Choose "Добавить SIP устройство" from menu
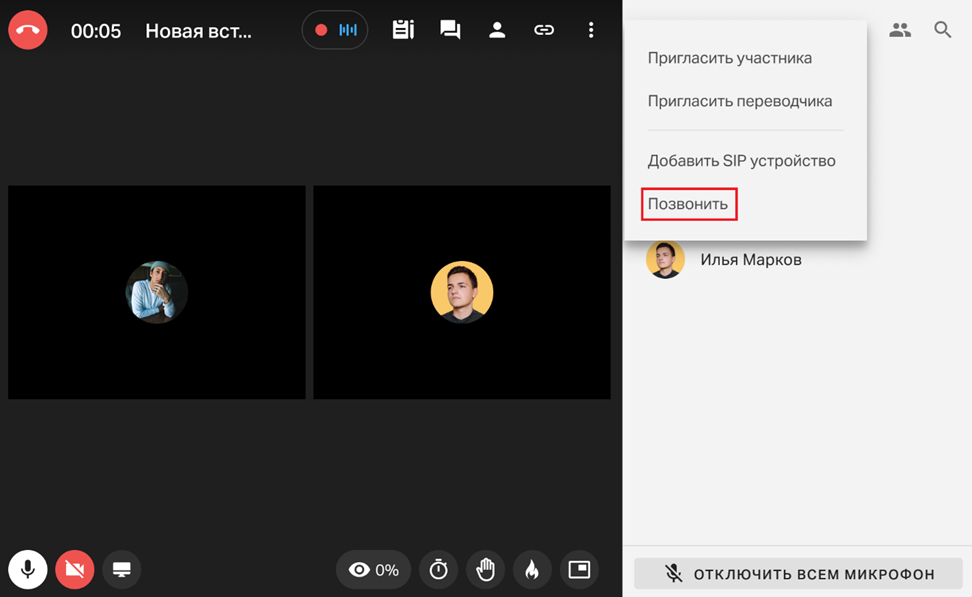Screen dimensions: 972x597 click(x=741, y=161)
